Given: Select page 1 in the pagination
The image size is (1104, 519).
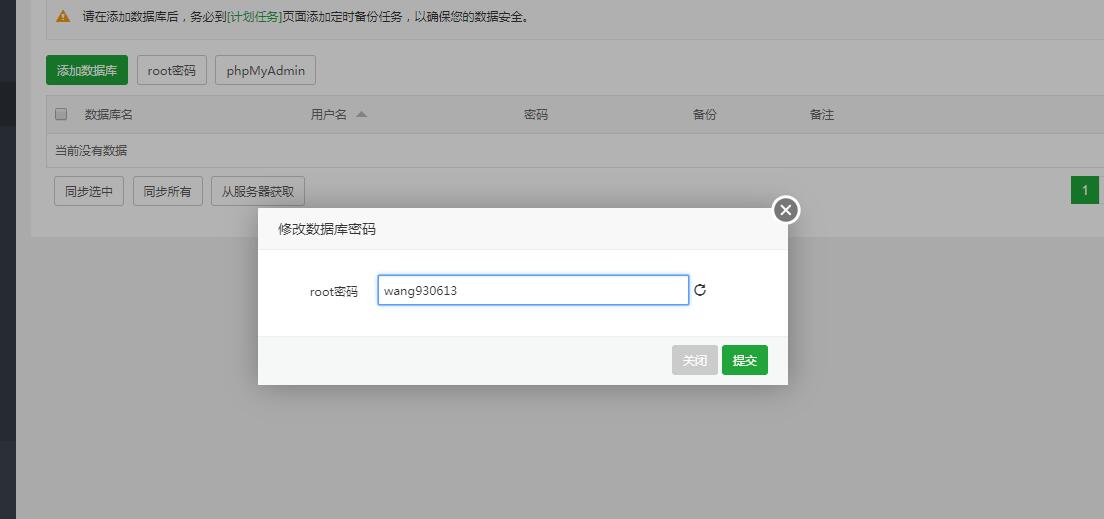Looking at the screenshot, I should click(1084, 190).
